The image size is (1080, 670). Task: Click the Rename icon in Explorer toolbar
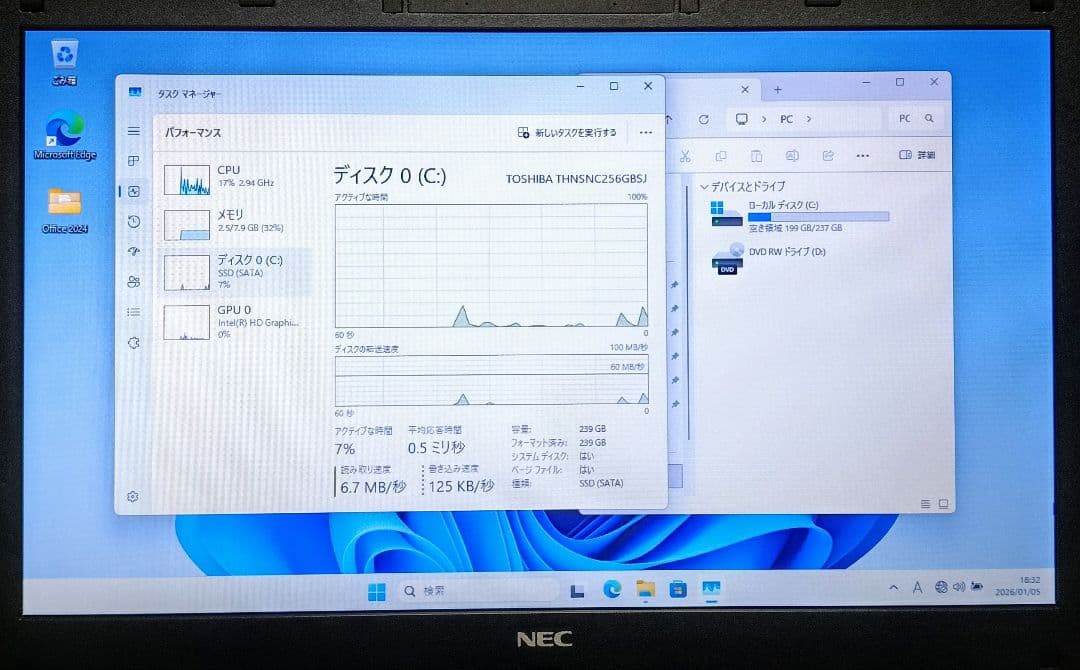point(792,156)
